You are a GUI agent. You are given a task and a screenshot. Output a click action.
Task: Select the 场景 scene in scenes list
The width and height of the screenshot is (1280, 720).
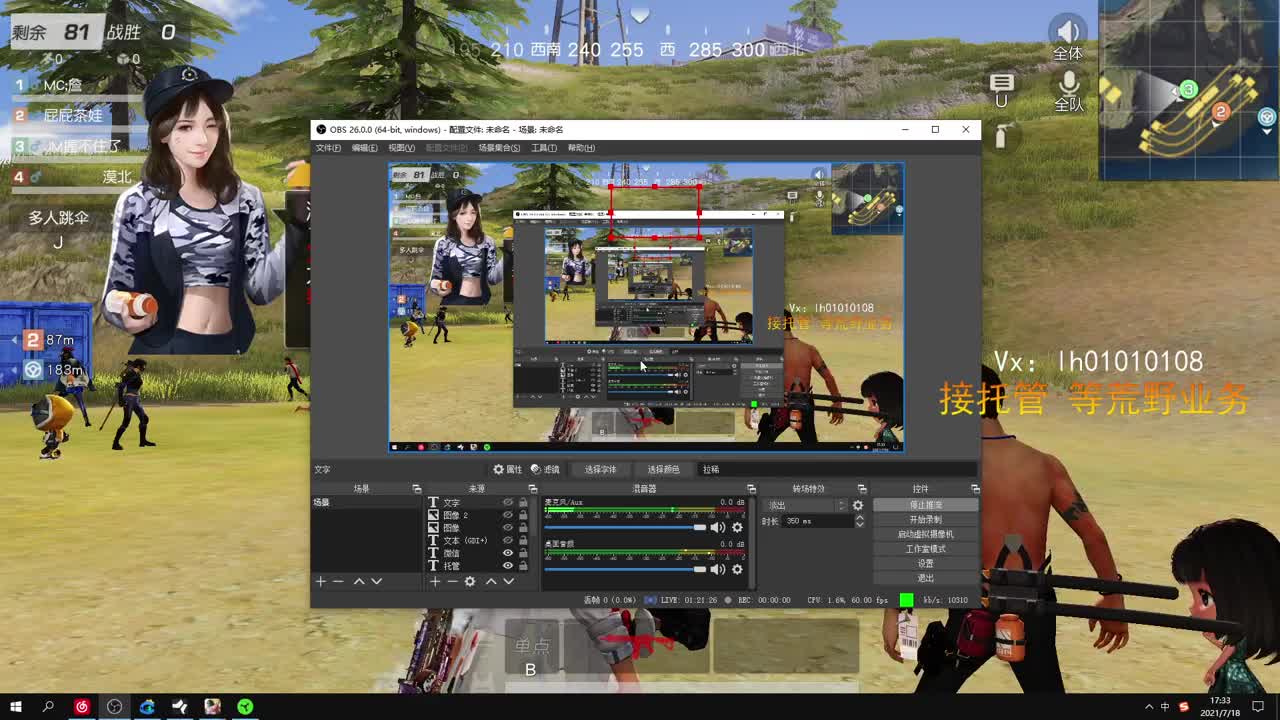[367, 502]
